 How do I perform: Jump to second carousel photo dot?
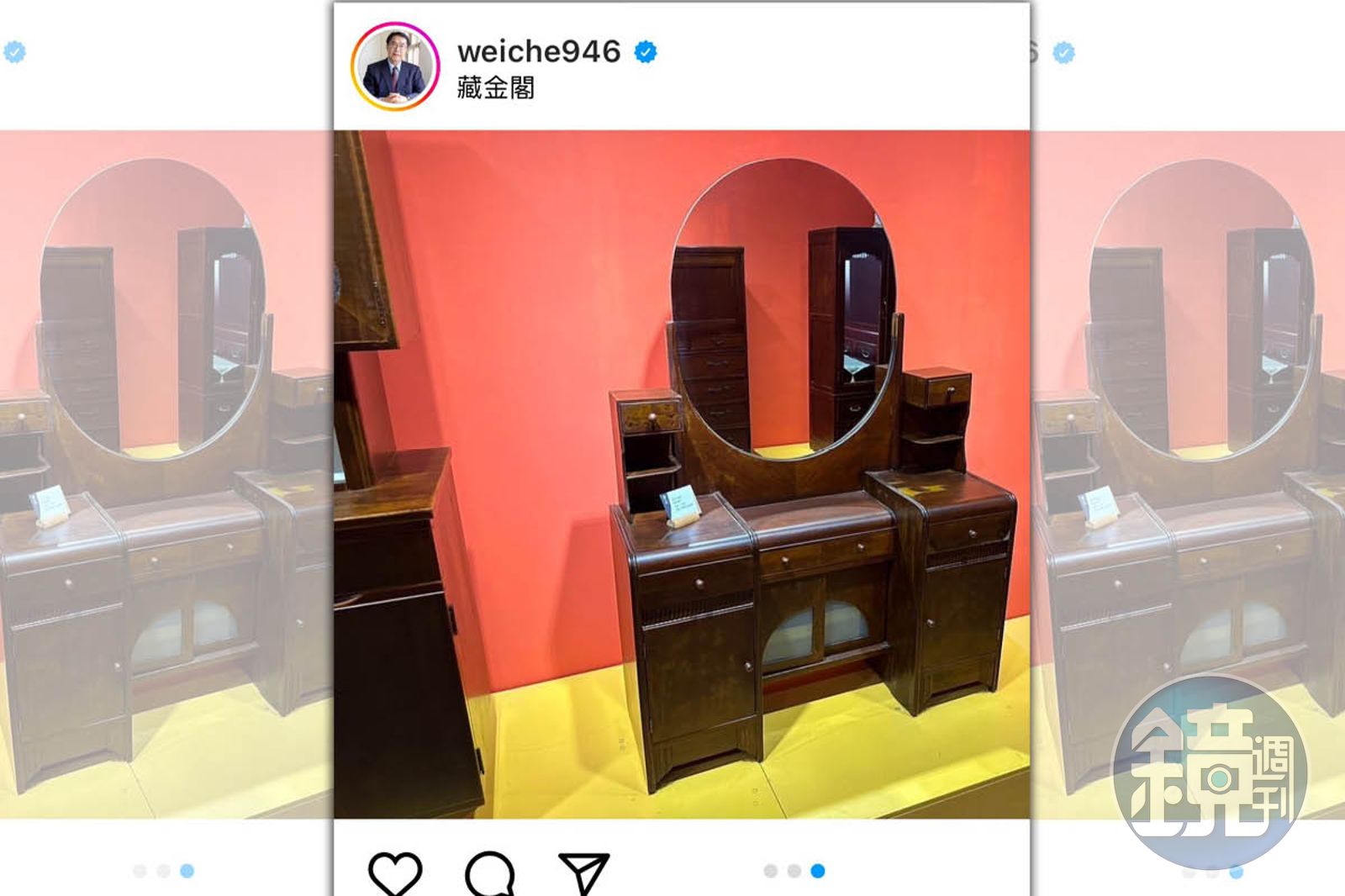click(x=794, y=871)
